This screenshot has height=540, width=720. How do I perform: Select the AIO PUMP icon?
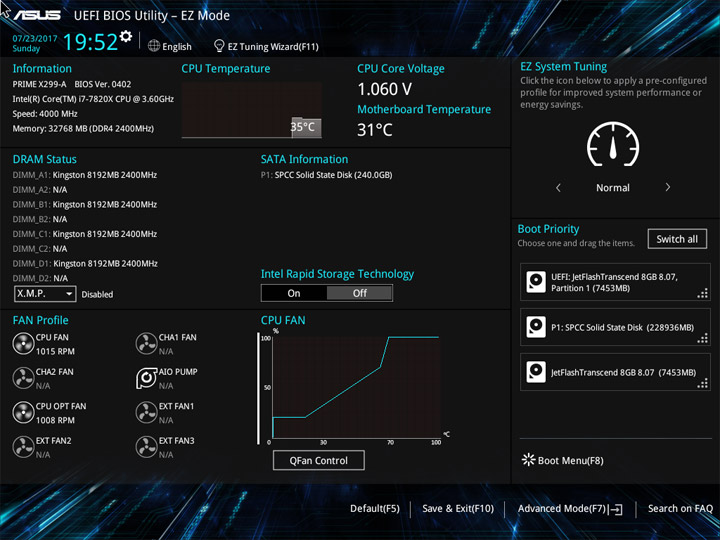[x=146, y=378]
